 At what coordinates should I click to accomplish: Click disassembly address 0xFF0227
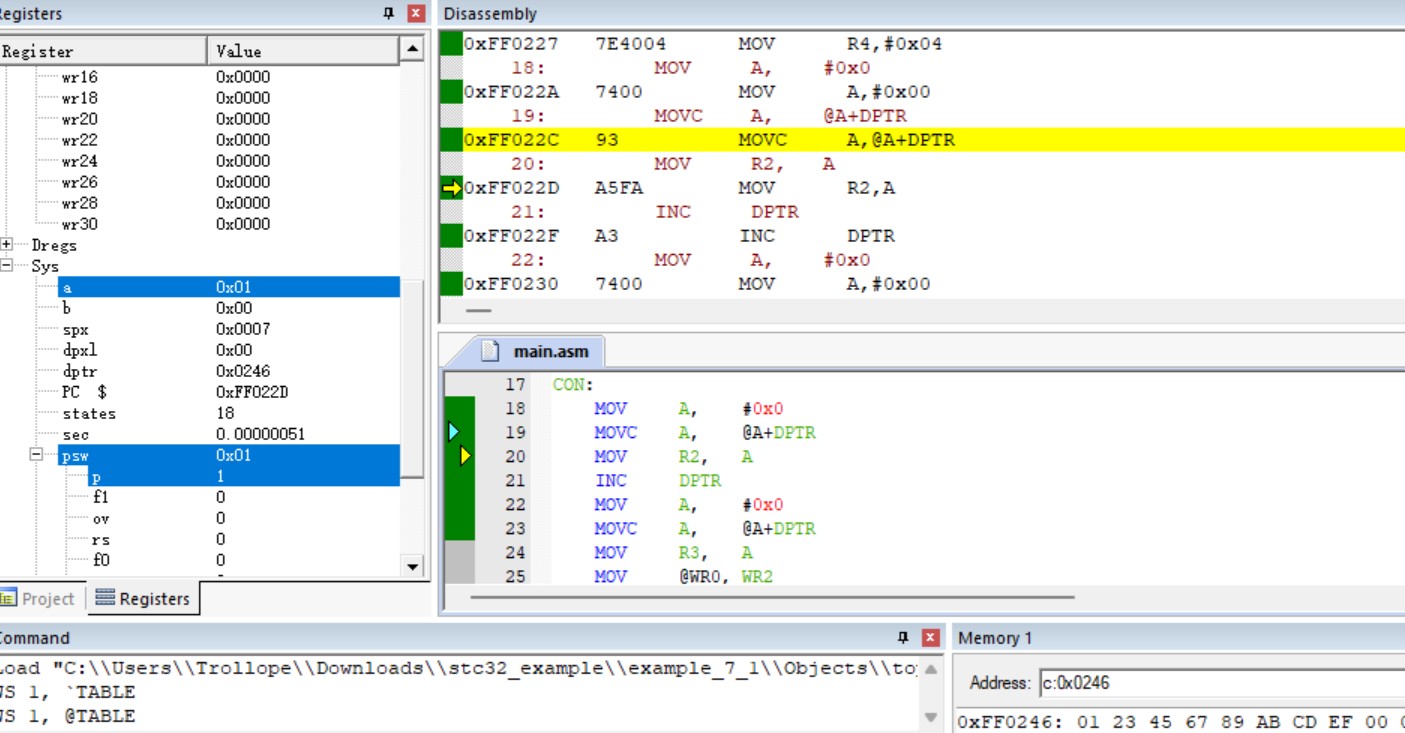pyautogui.click(x=511, y=43)
